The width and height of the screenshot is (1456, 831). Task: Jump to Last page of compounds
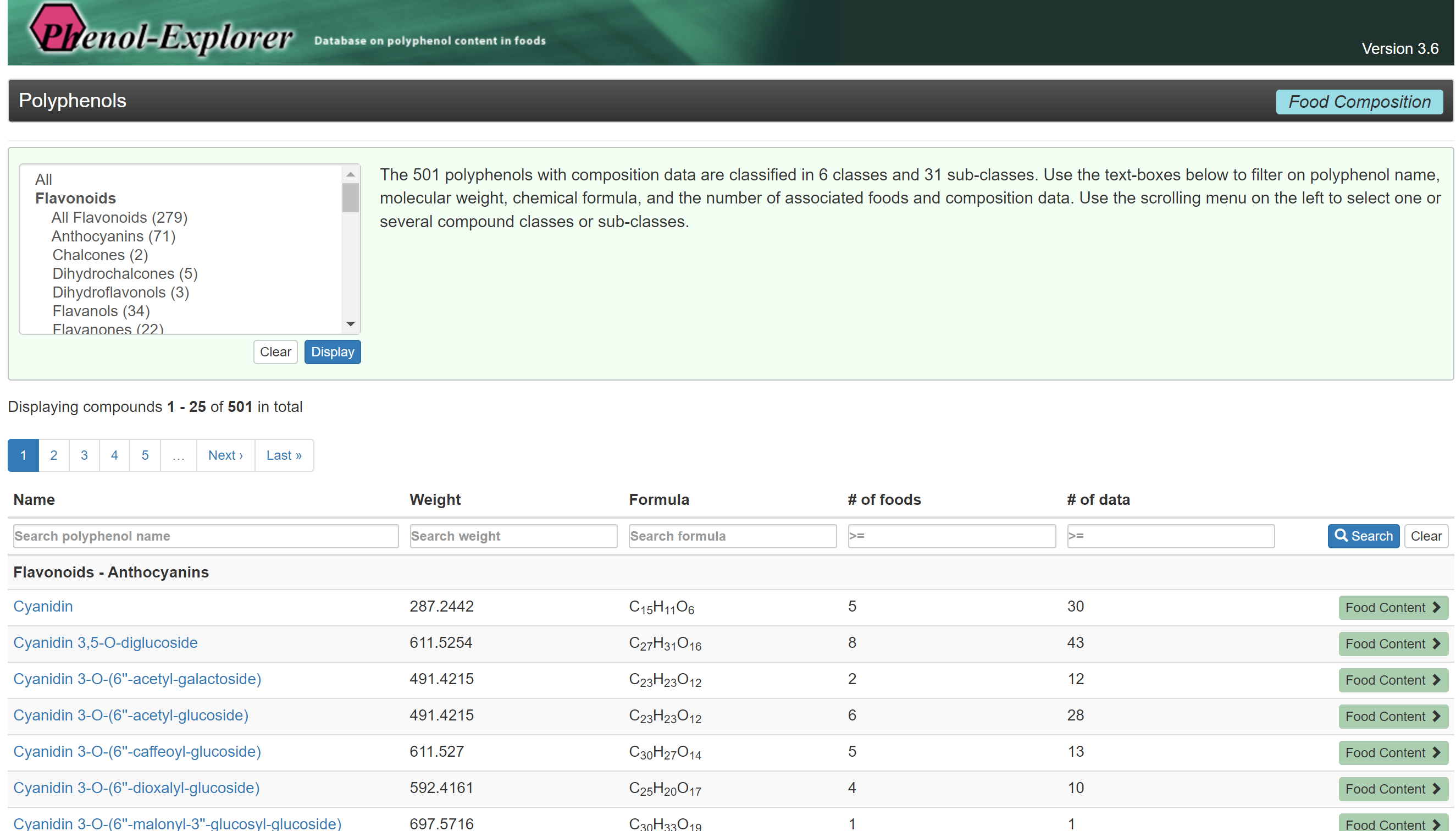click(x=284, y=455)
